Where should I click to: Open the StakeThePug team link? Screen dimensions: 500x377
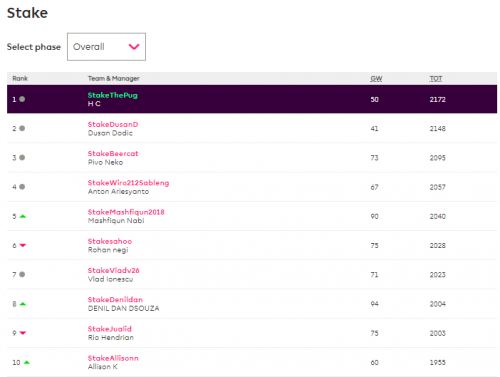tap(113, 95)
